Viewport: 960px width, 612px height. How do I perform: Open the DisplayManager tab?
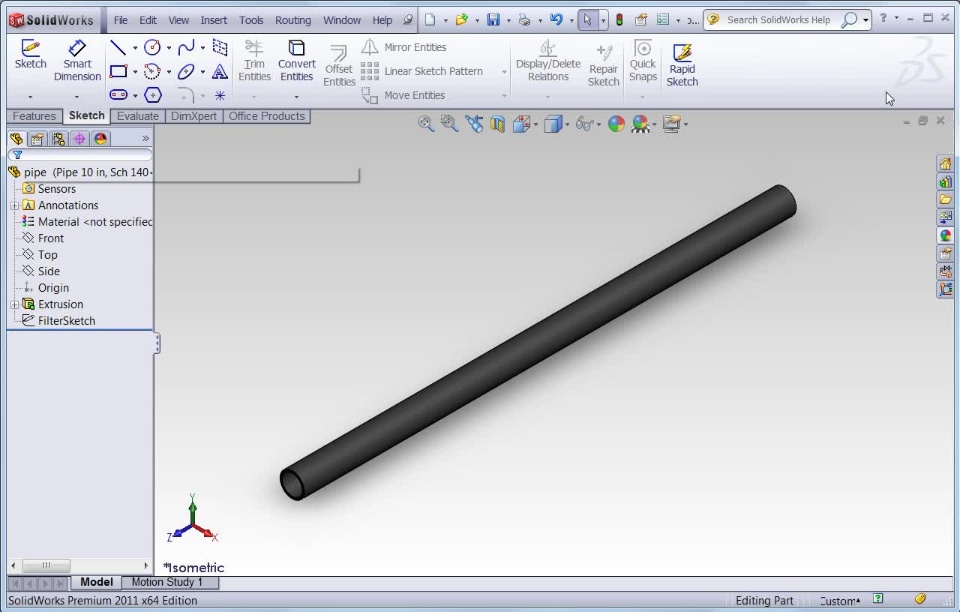pyautogui.click(x=100, y=139)
